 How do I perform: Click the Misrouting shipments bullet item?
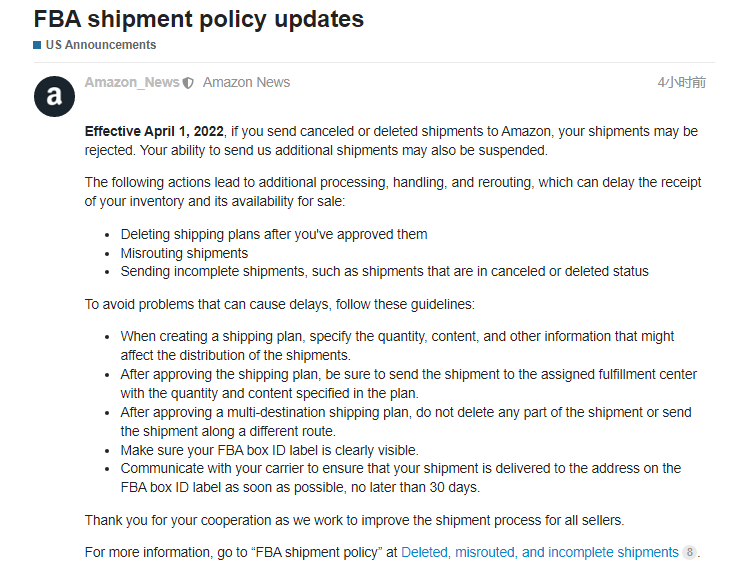click(x=184, y=253)
